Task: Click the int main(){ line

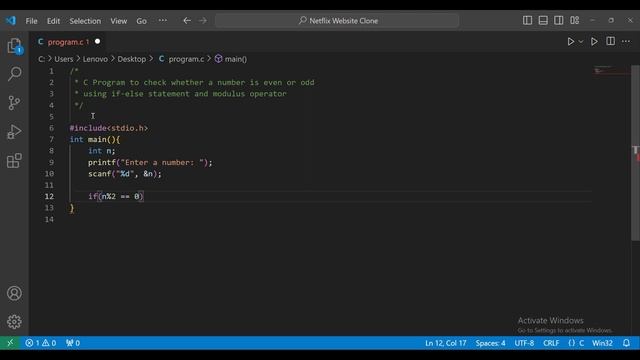Action: [95, 139]
